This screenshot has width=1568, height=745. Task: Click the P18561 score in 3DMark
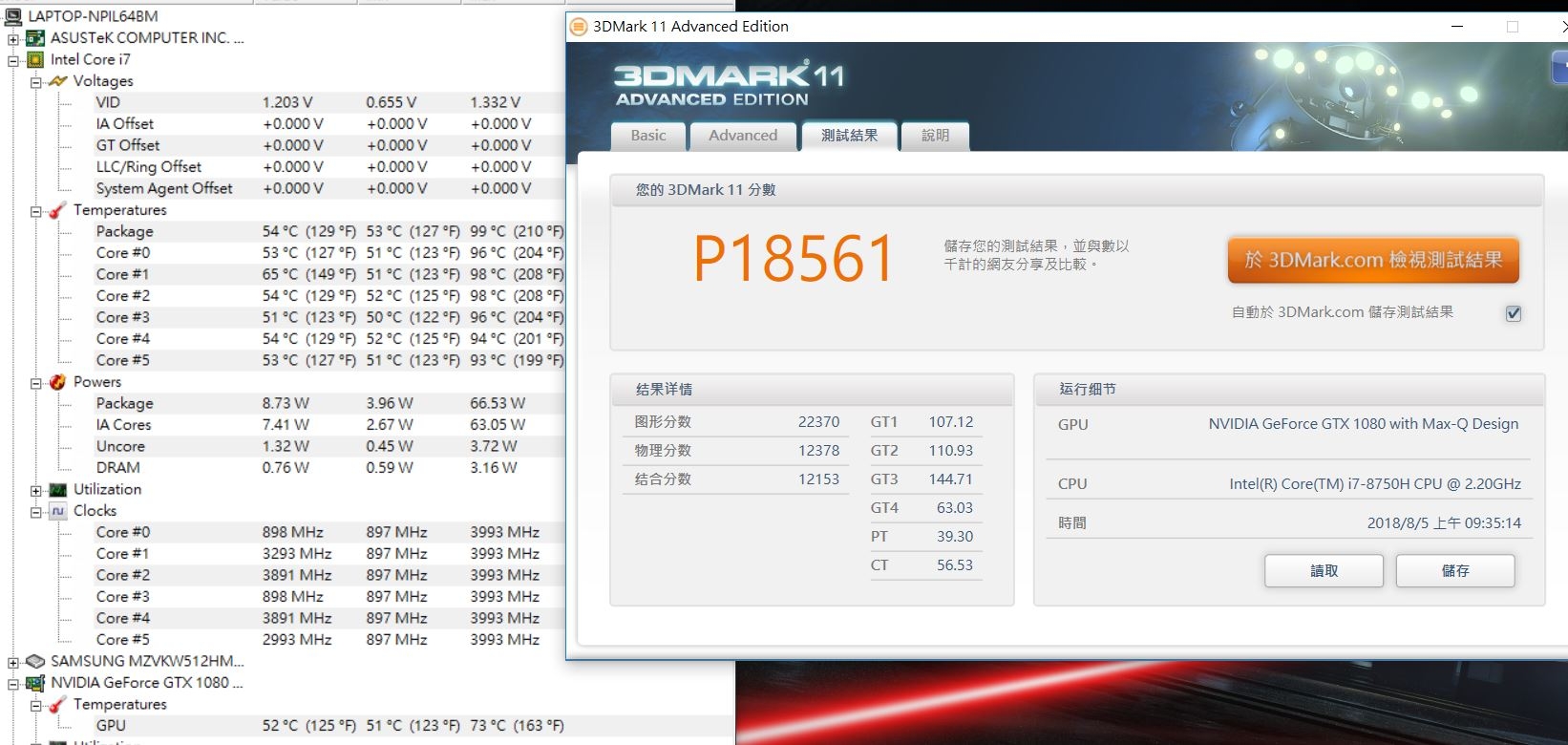click(794, 260)
